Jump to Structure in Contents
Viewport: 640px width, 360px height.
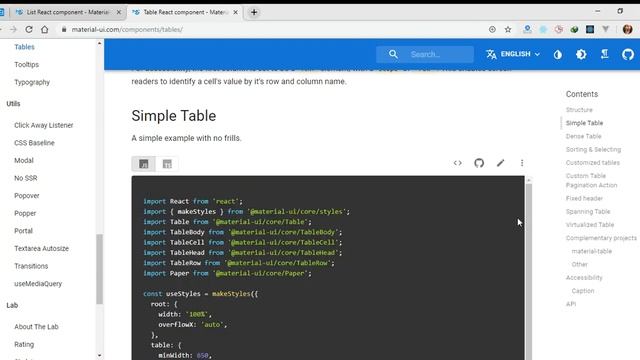click(x=579, y=110)
